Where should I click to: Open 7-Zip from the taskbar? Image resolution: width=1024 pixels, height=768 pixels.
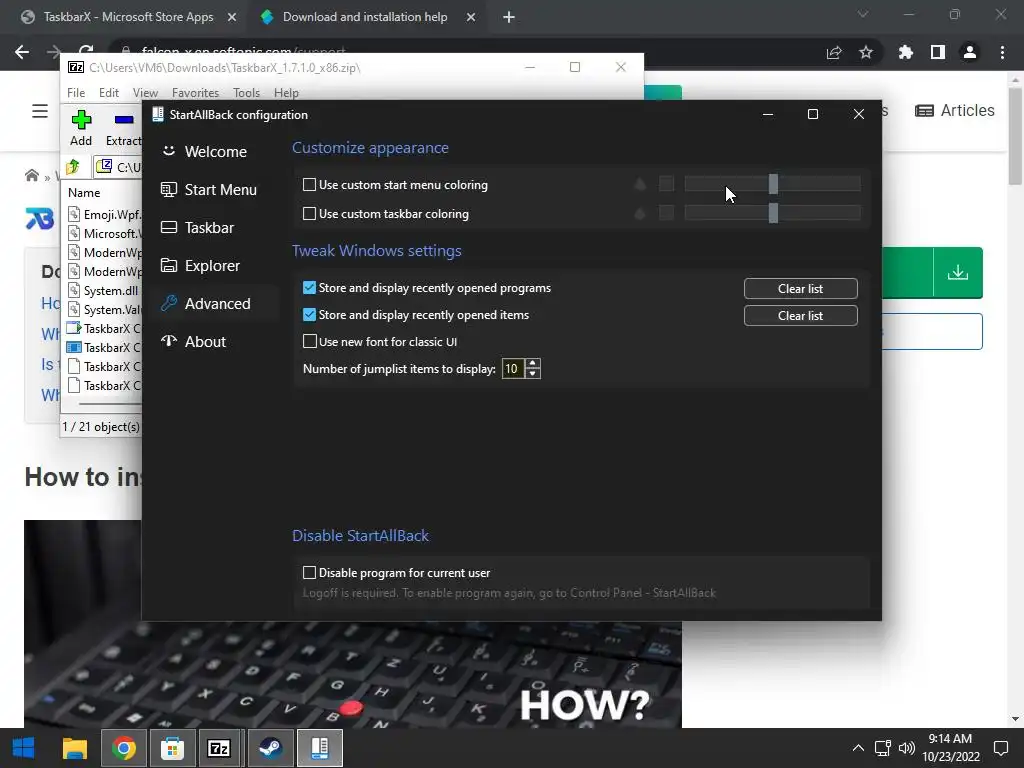(219, 748)
